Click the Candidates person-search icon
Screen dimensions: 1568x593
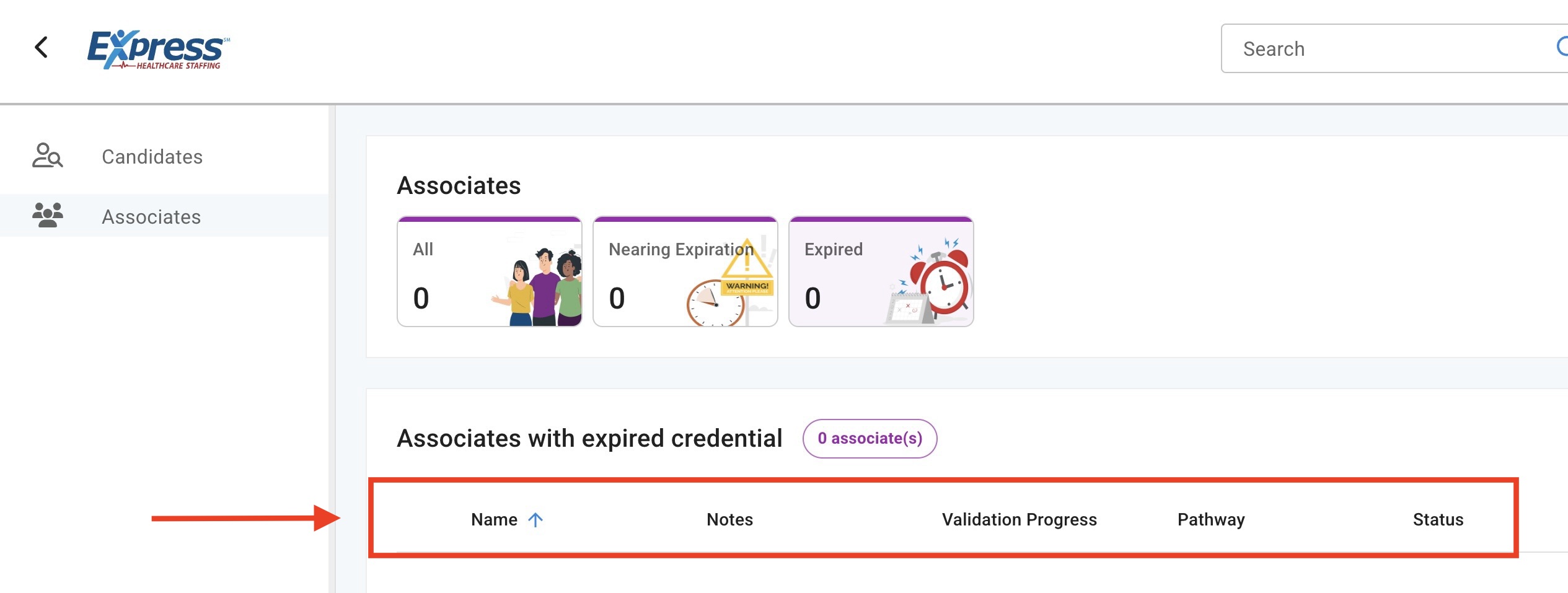[x=47, y=156]
